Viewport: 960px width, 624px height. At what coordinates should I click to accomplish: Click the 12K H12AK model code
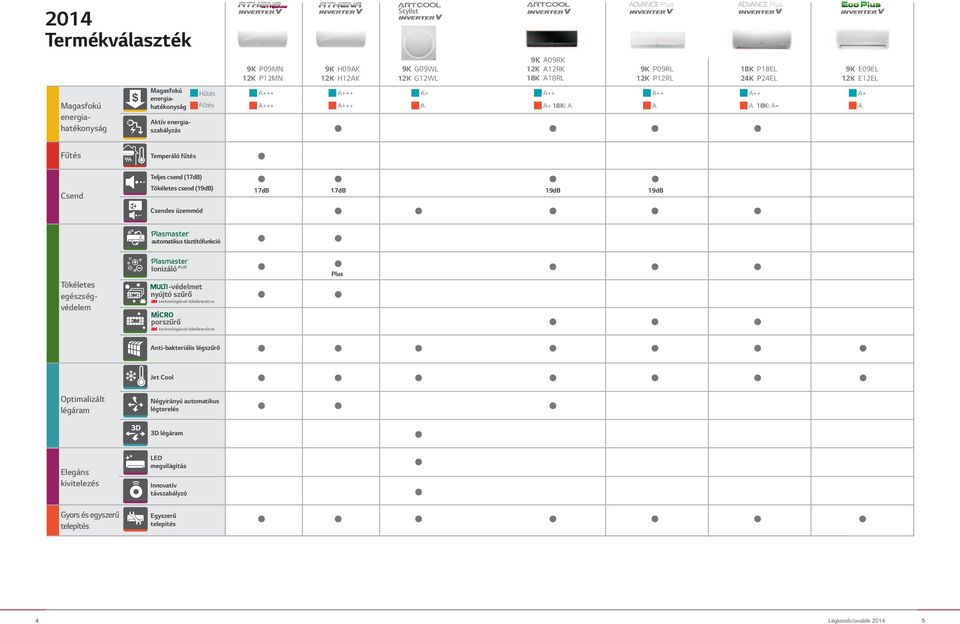340,78
